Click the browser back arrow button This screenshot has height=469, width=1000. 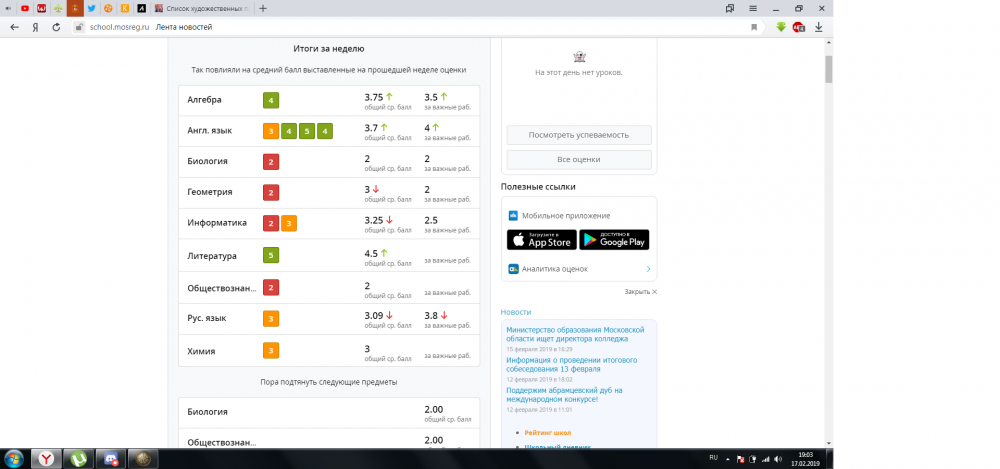tap(14, 27)
